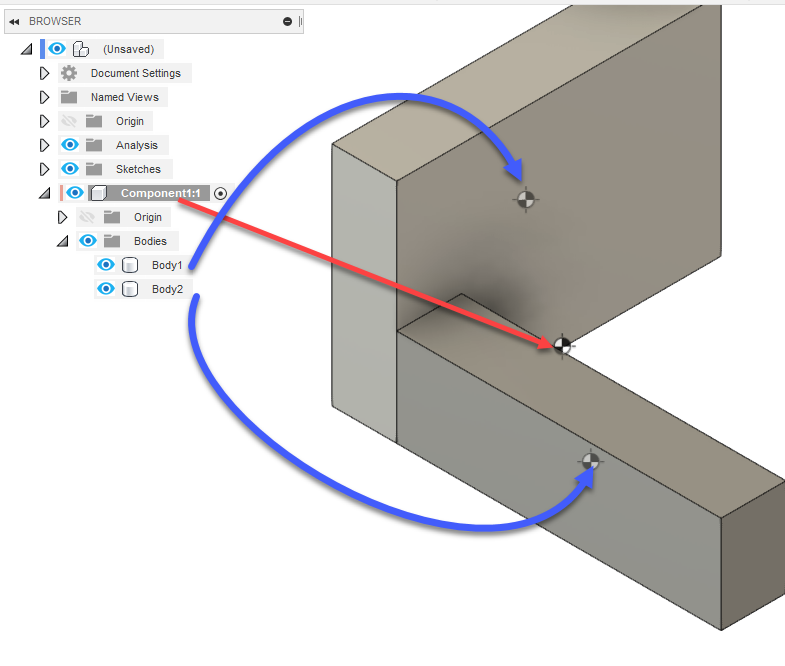Show the hidden top-level Origin folder

(69, 121)
